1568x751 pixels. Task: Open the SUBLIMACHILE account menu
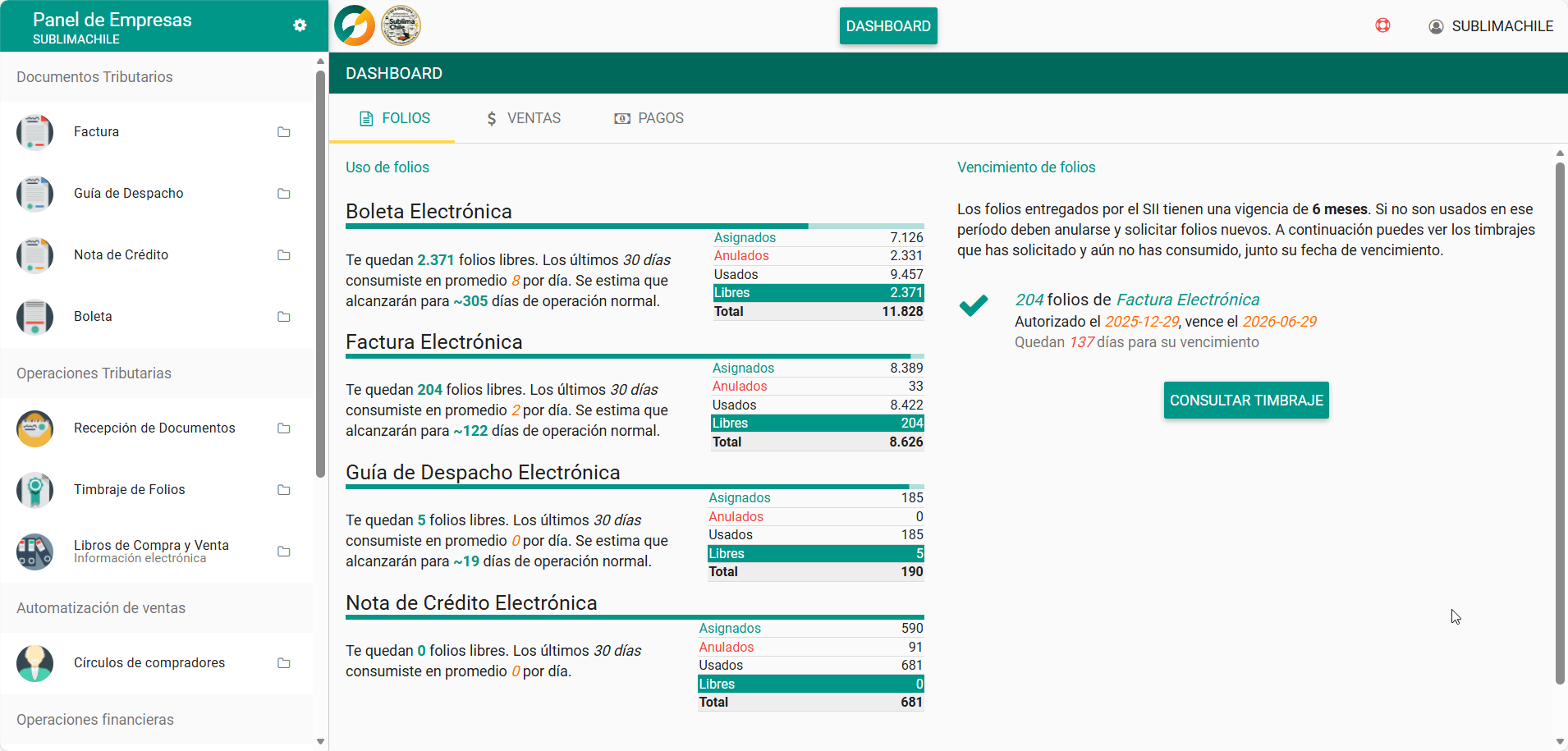1492,25
